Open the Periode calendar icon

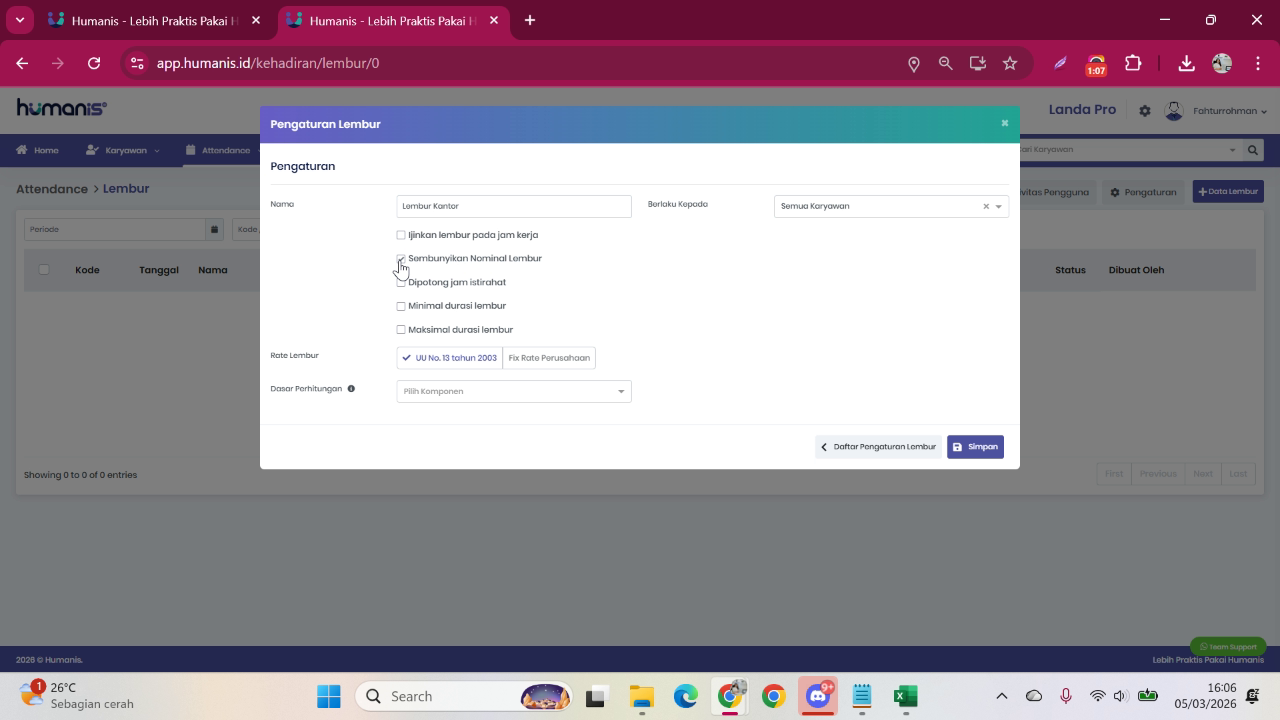214,229
